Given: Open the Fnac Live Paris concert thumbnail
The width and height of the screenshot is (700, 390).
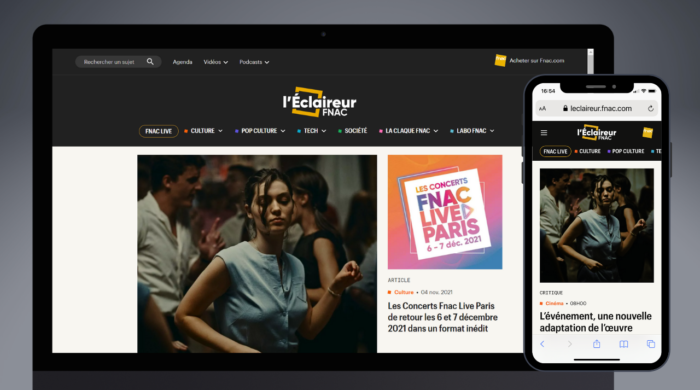Looking at the screenshot, I should tap(445, 212).
